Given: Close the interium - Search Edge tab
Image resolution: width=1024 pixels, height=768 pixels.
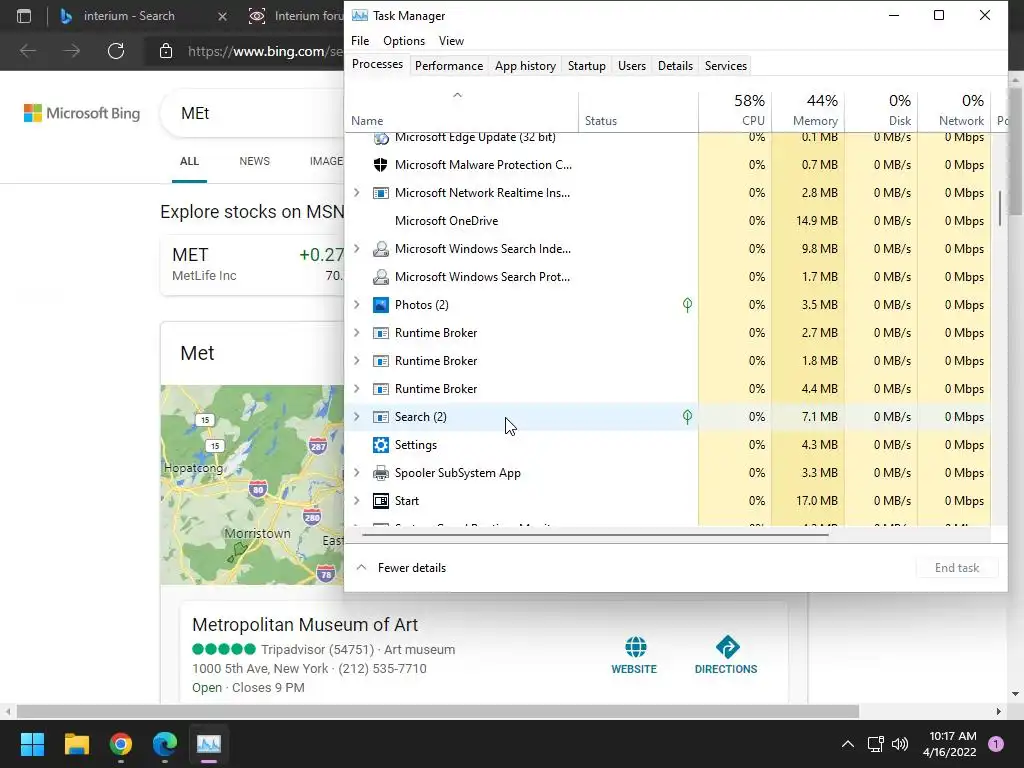Looking at the screenshot, I should 222,16.
